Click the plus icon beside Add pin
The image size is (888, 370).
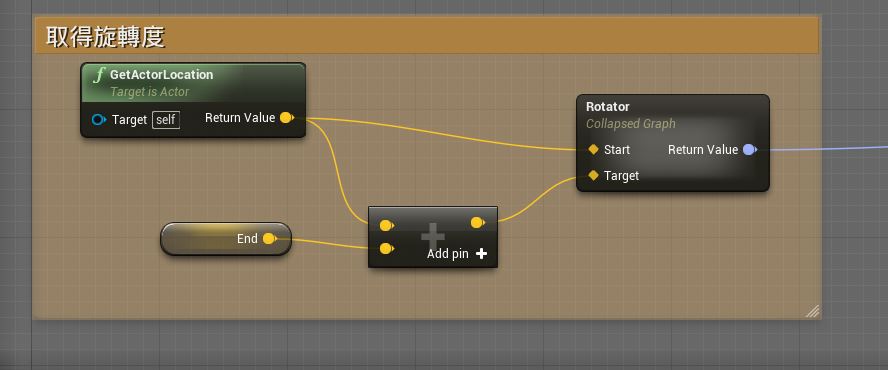[481, 254]
